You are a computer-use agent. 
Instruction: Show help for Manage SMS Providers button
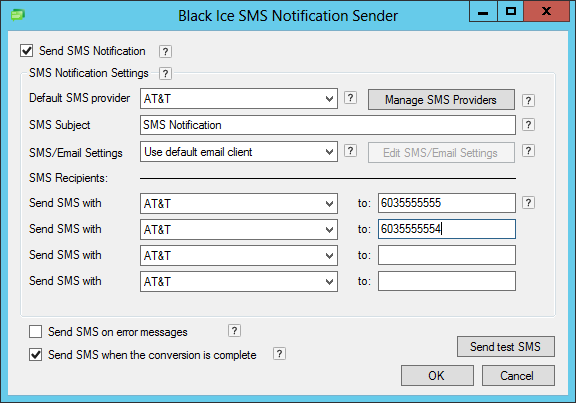[528, 100]
